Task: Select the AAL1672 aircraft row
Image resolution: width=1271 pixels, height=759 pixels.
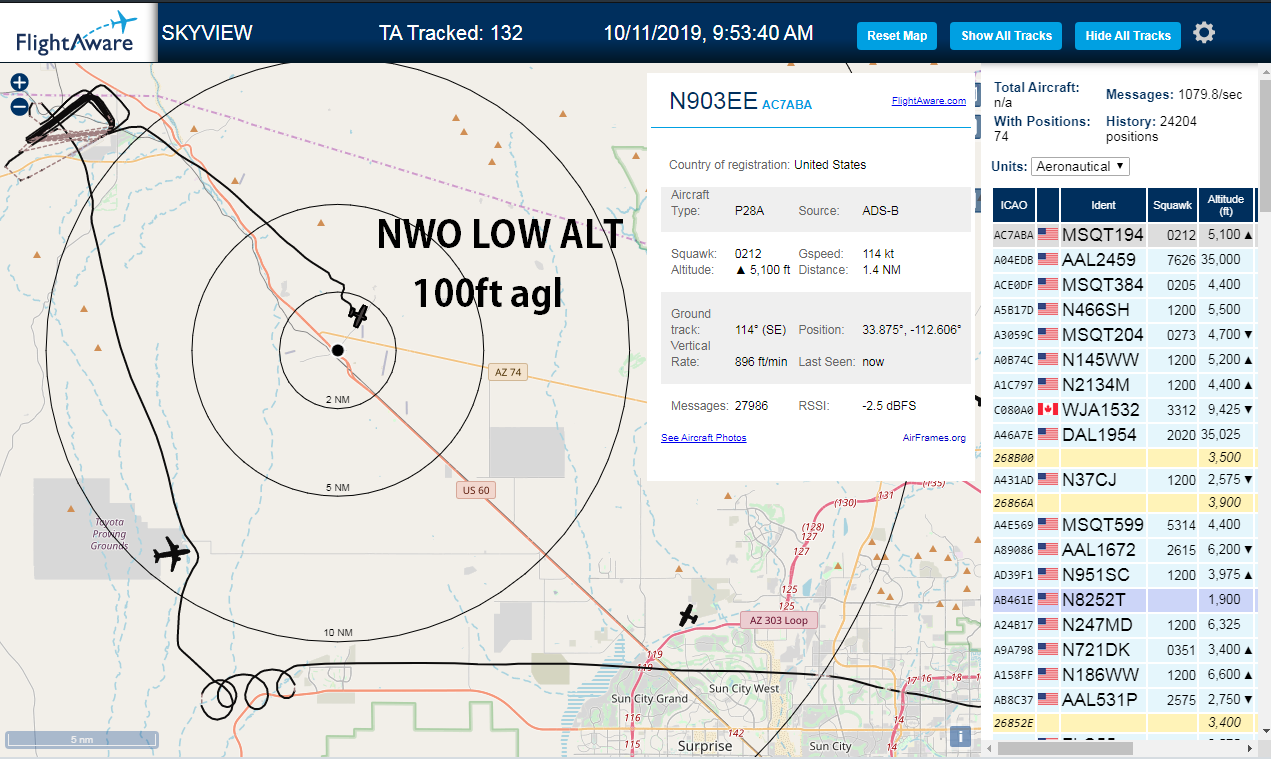Action: point(1124,550)
